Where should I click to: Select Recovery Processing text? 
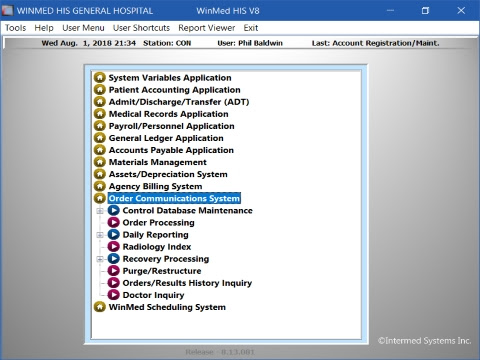(166, 259)
